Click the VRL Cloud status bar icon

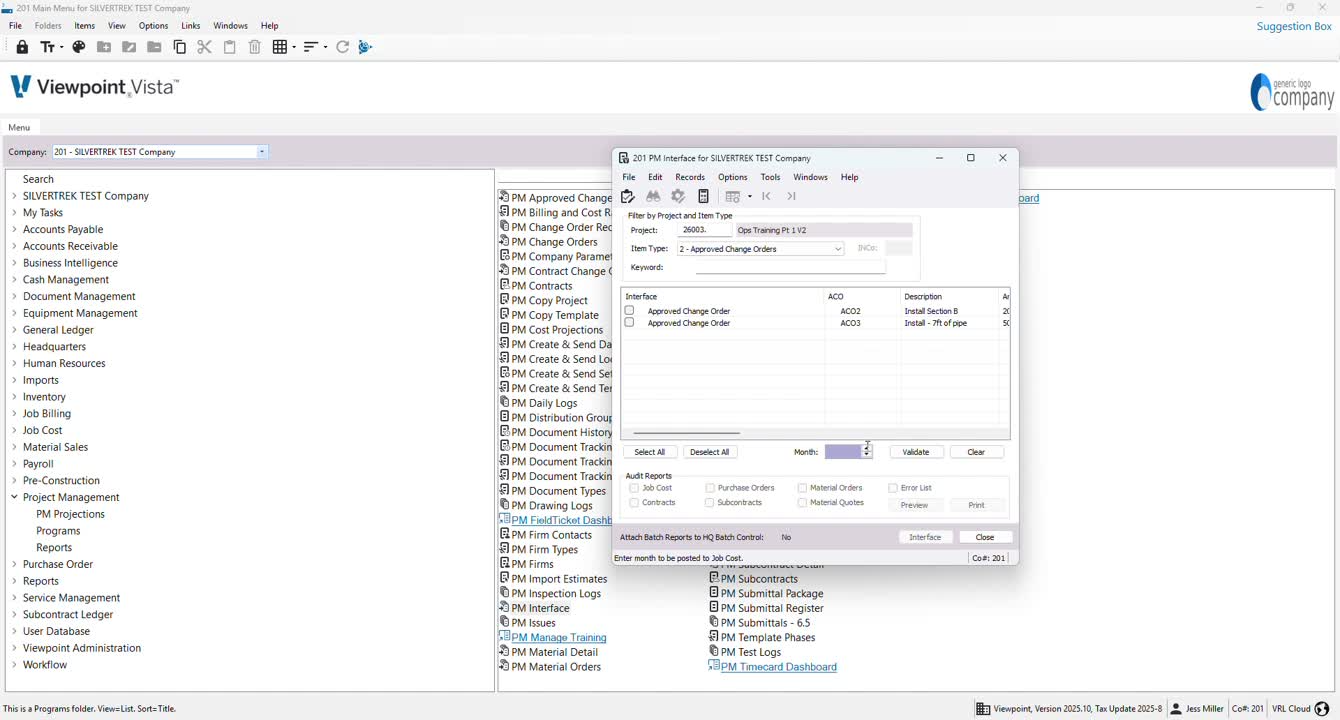[1322, 709]
